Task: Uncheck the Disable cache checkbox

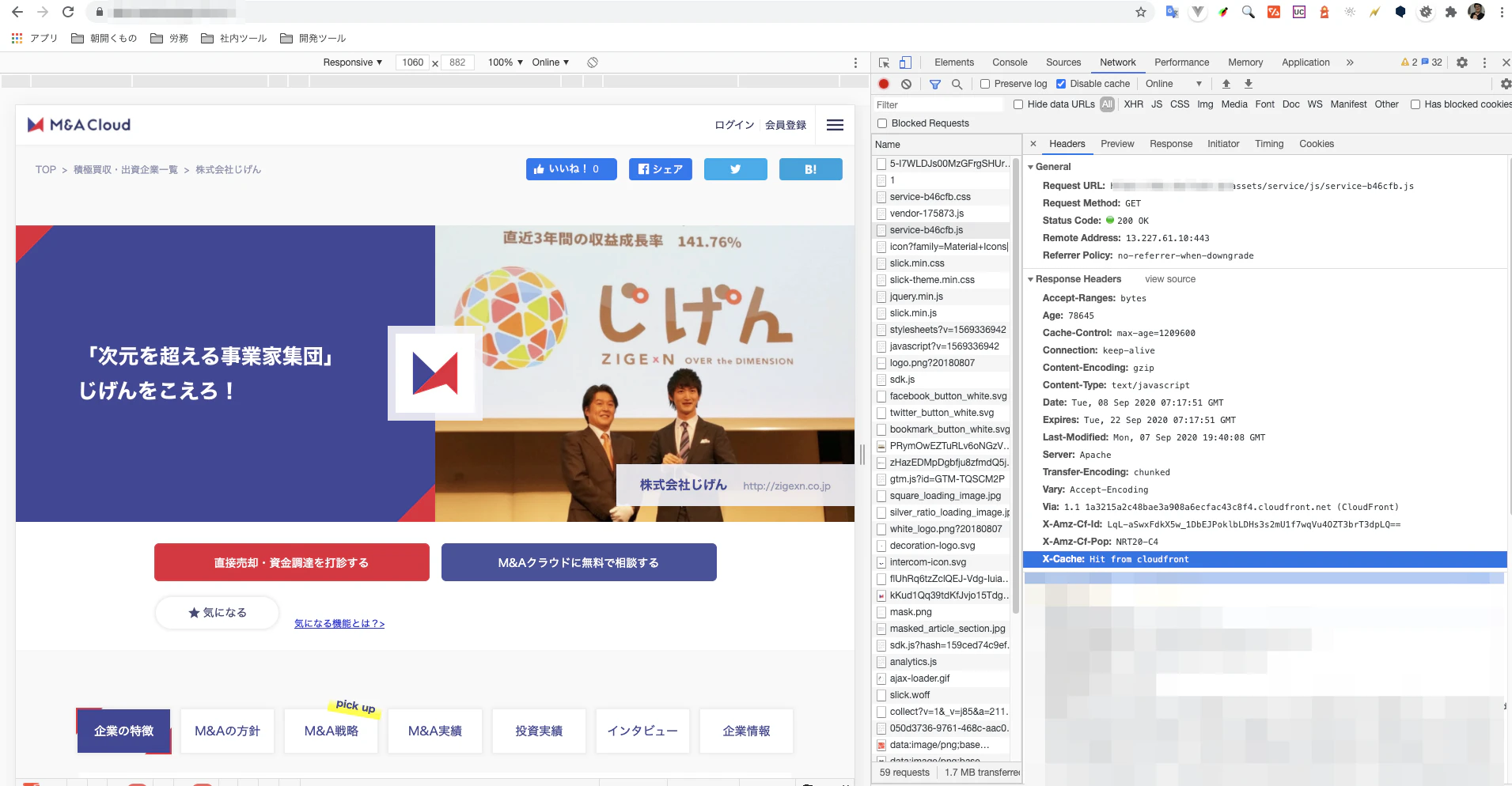Action: point(1061,84)
